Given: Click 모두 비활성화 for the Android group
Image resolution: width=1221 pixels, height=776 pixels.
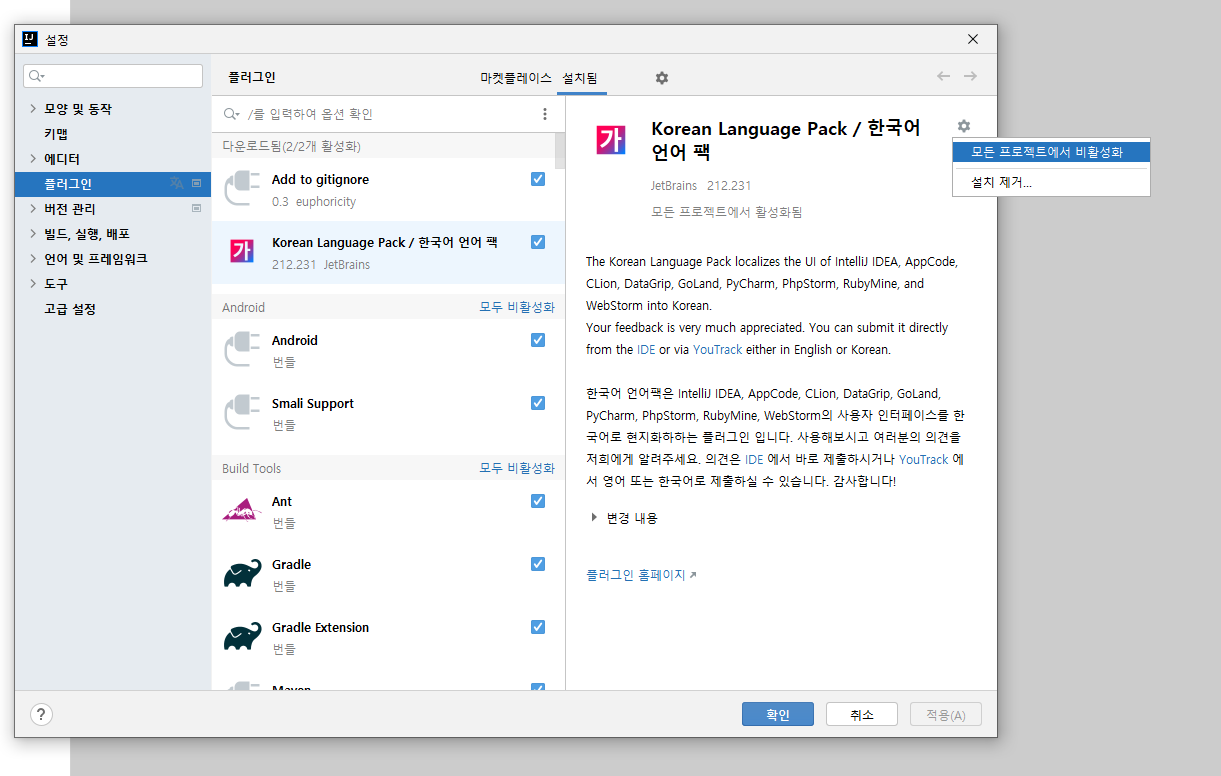Looking at the screenshot, I should [517, 307].
